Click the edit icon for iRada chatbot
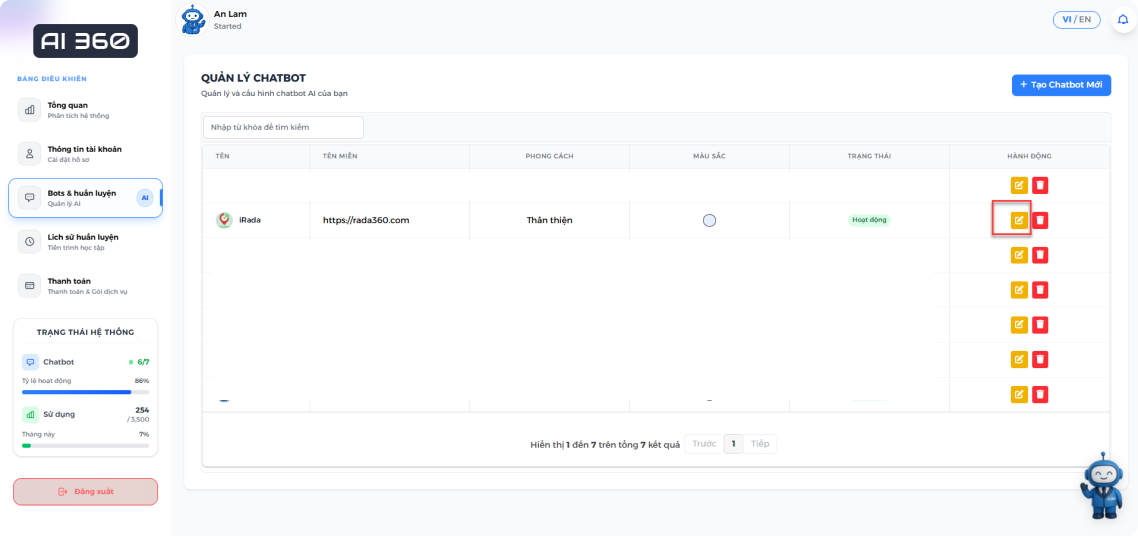The image size is (1138, 536). click(1019, 220)
